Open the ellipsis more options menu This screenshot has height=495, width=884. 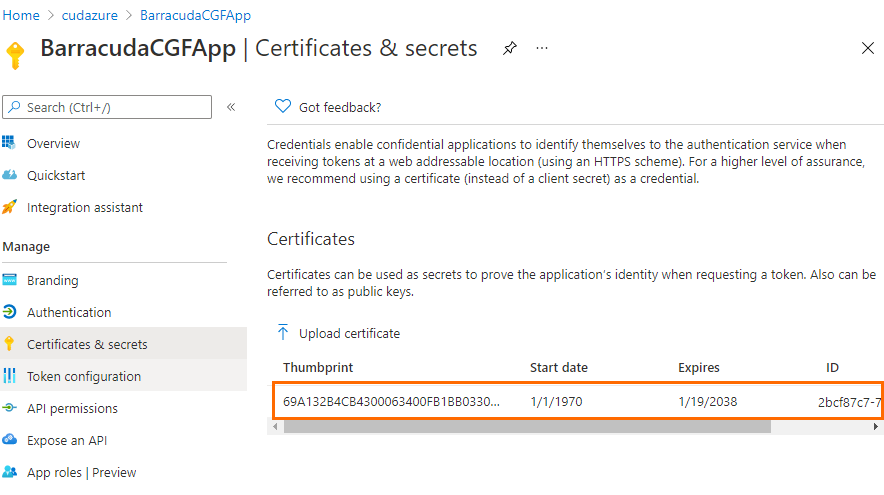click(542, 48)
